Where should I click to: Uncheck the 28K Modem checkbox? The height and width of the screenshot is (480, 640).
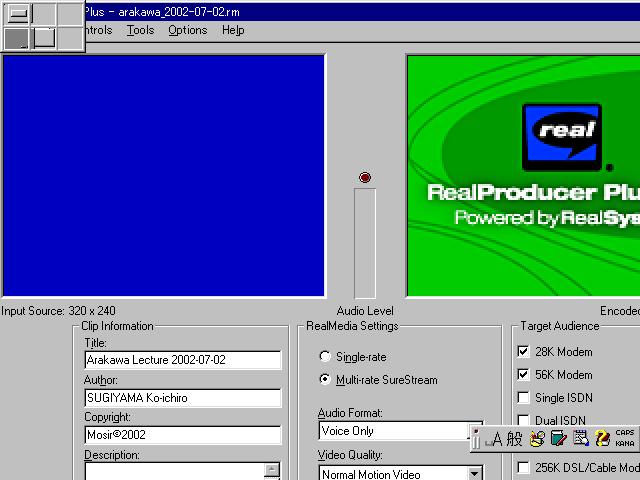(523, 351)
